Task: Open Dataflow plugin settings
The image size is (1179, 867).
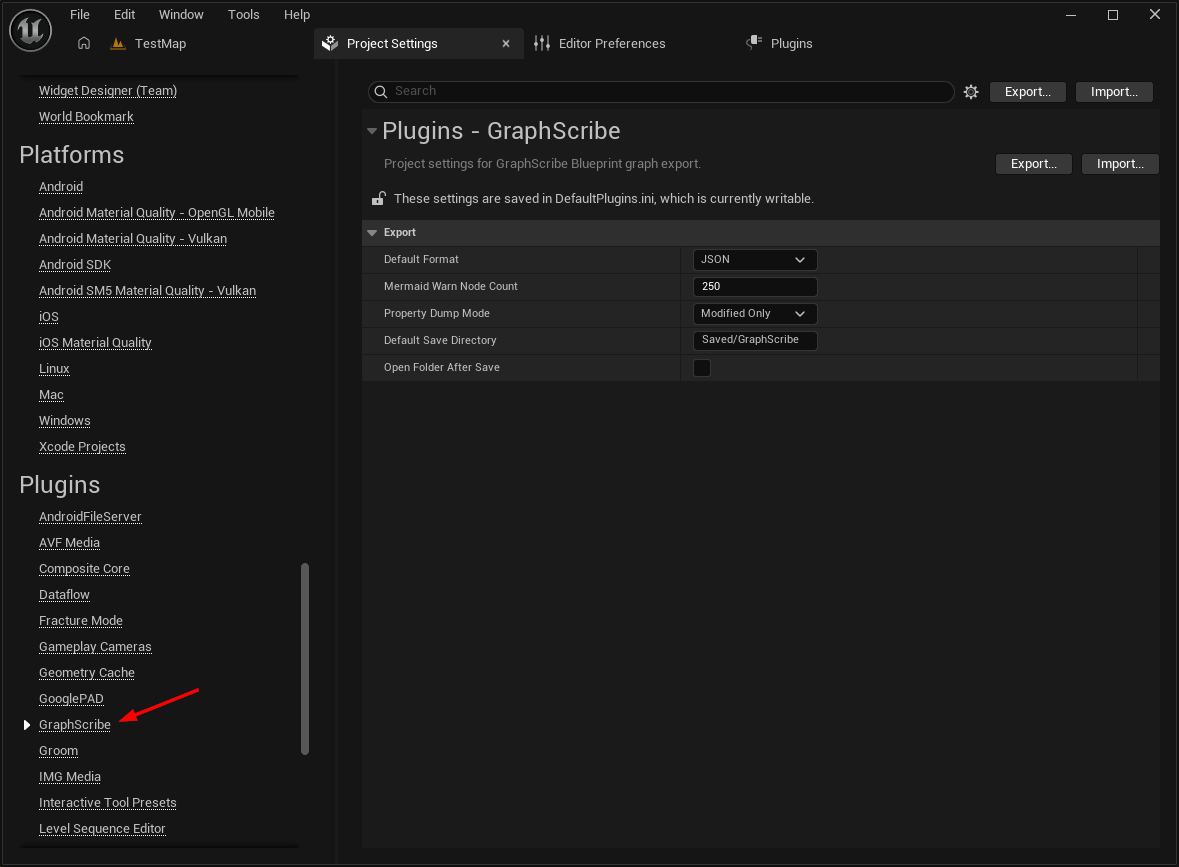Action: pos(64,595)
